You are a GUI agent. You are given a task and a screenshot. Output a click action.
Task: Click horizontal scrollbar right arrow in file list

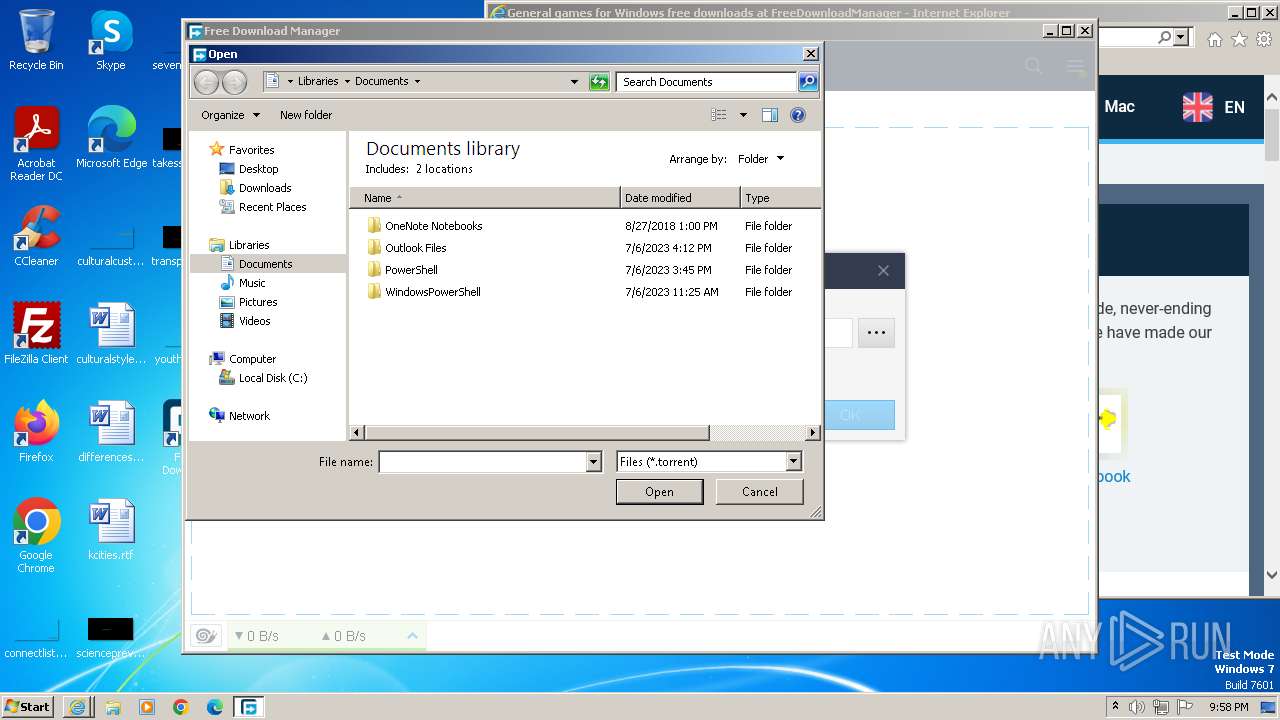(812, 433)
